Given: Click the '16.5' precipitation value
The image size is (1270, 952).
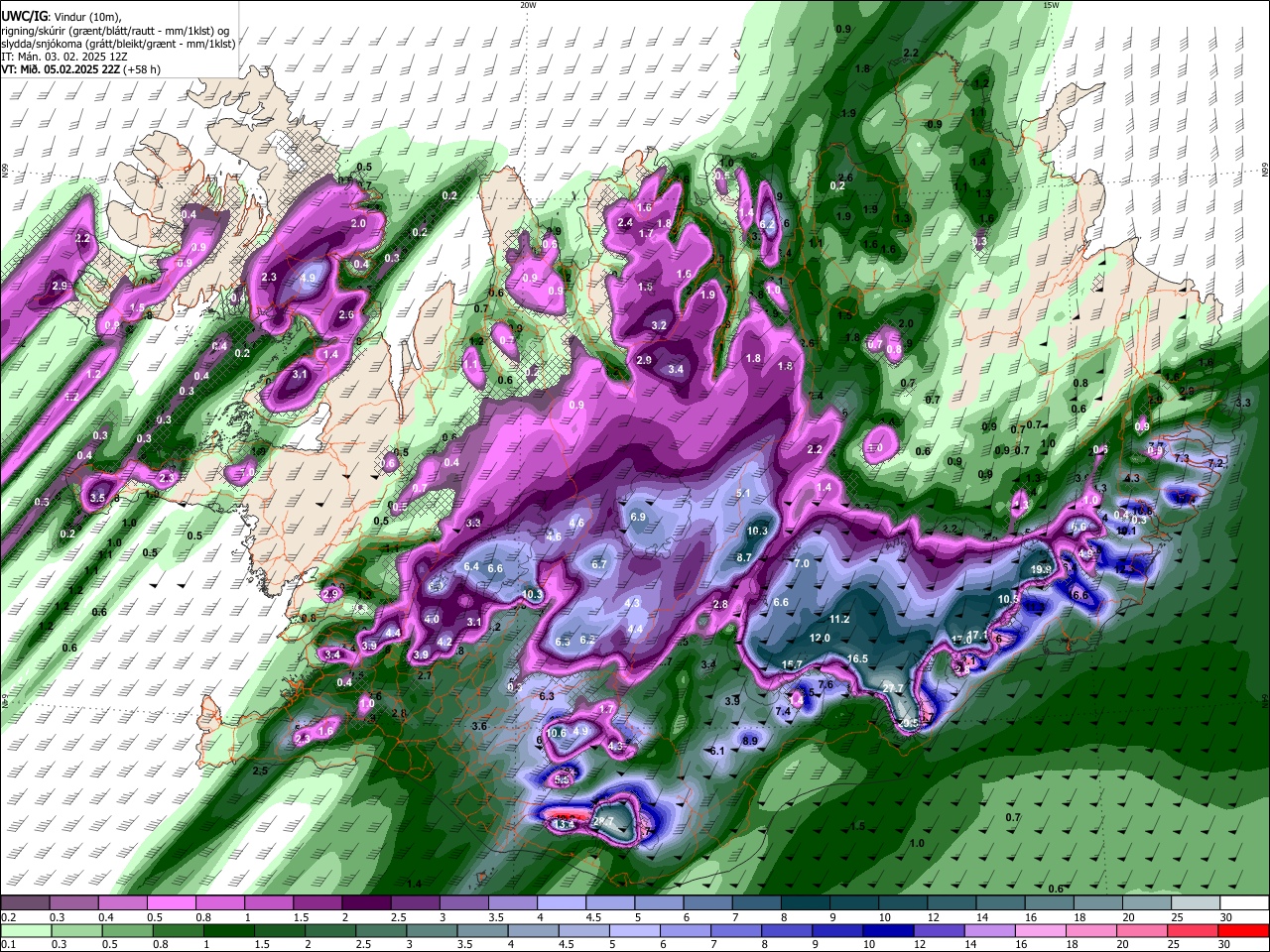Looking at the screenshot, I should pos(858,658).
